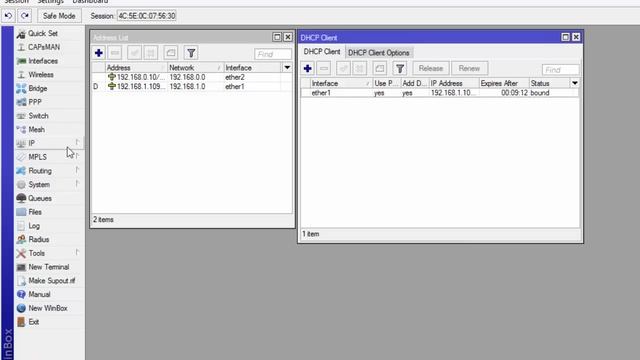The image size is (640, 360).
Task: Open Files in the sidebar
Action: (x=35, y=212)
